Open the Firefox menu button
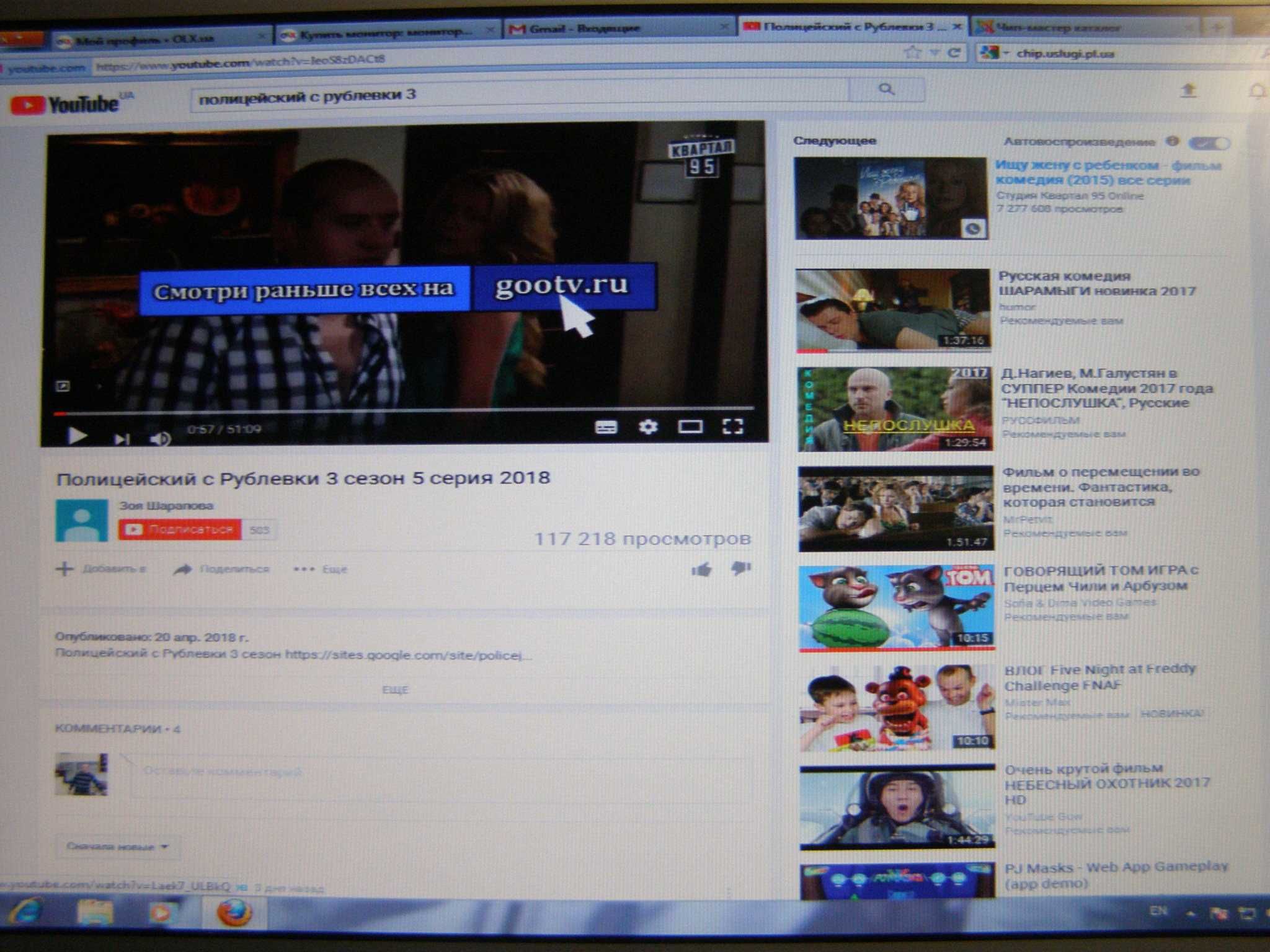 point(22,38)
